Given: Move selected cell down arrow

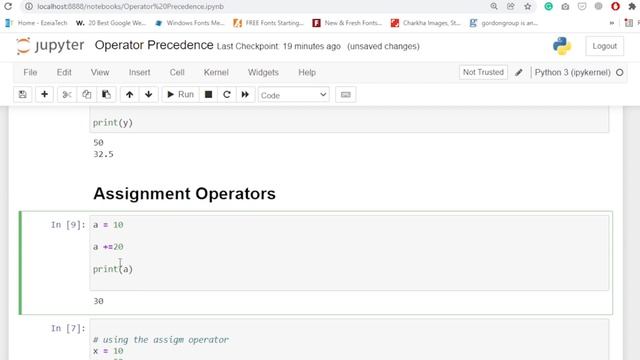Looking at the screenshot, I should click(149, 95).
